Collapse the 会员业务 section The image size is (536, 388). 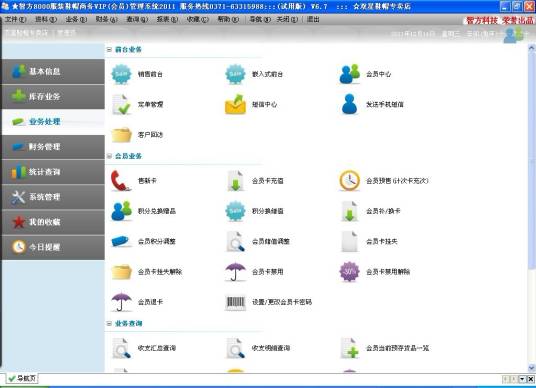tap(109, 156)
